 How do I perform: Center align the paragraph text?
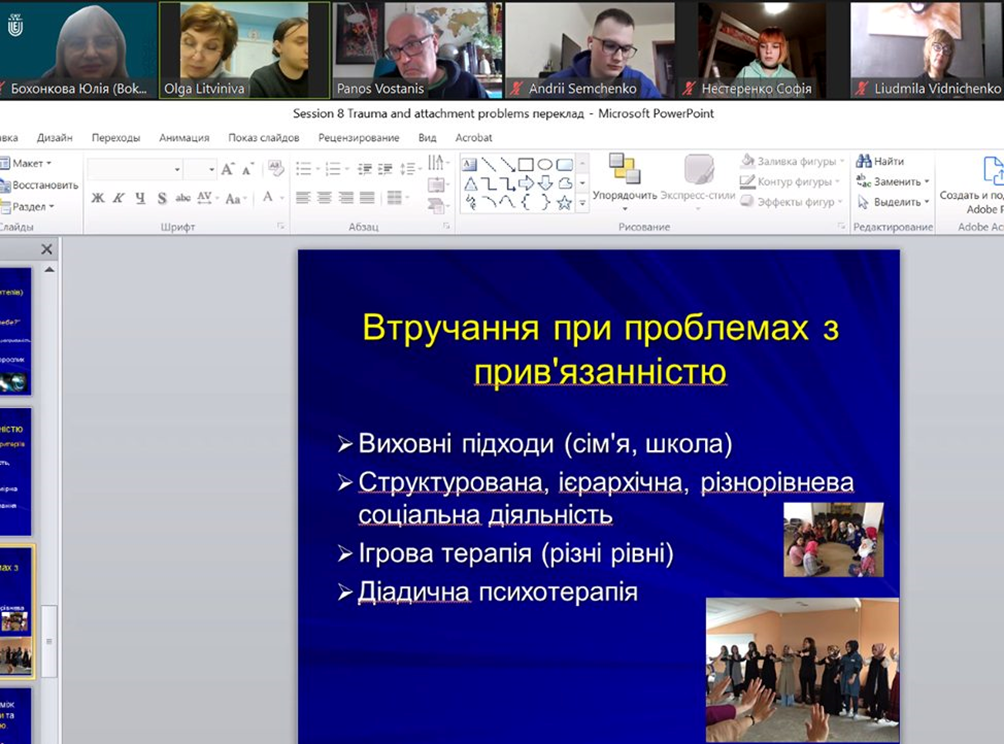click(x=324, y=198)
